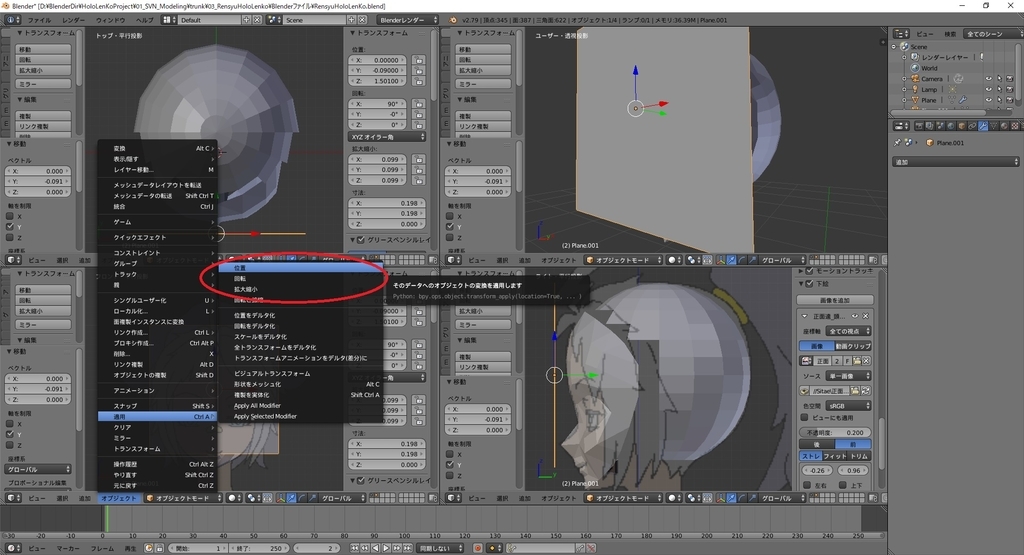Enable the 上下 flip checkbox
Screen dimensions: 1024x555
tap(843, 485)
